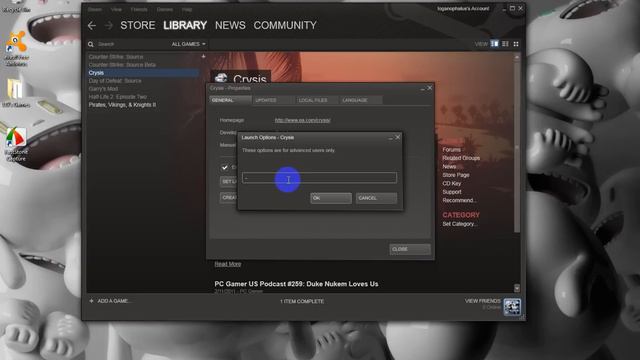Switch to list view icon

(x=505, y=44)
